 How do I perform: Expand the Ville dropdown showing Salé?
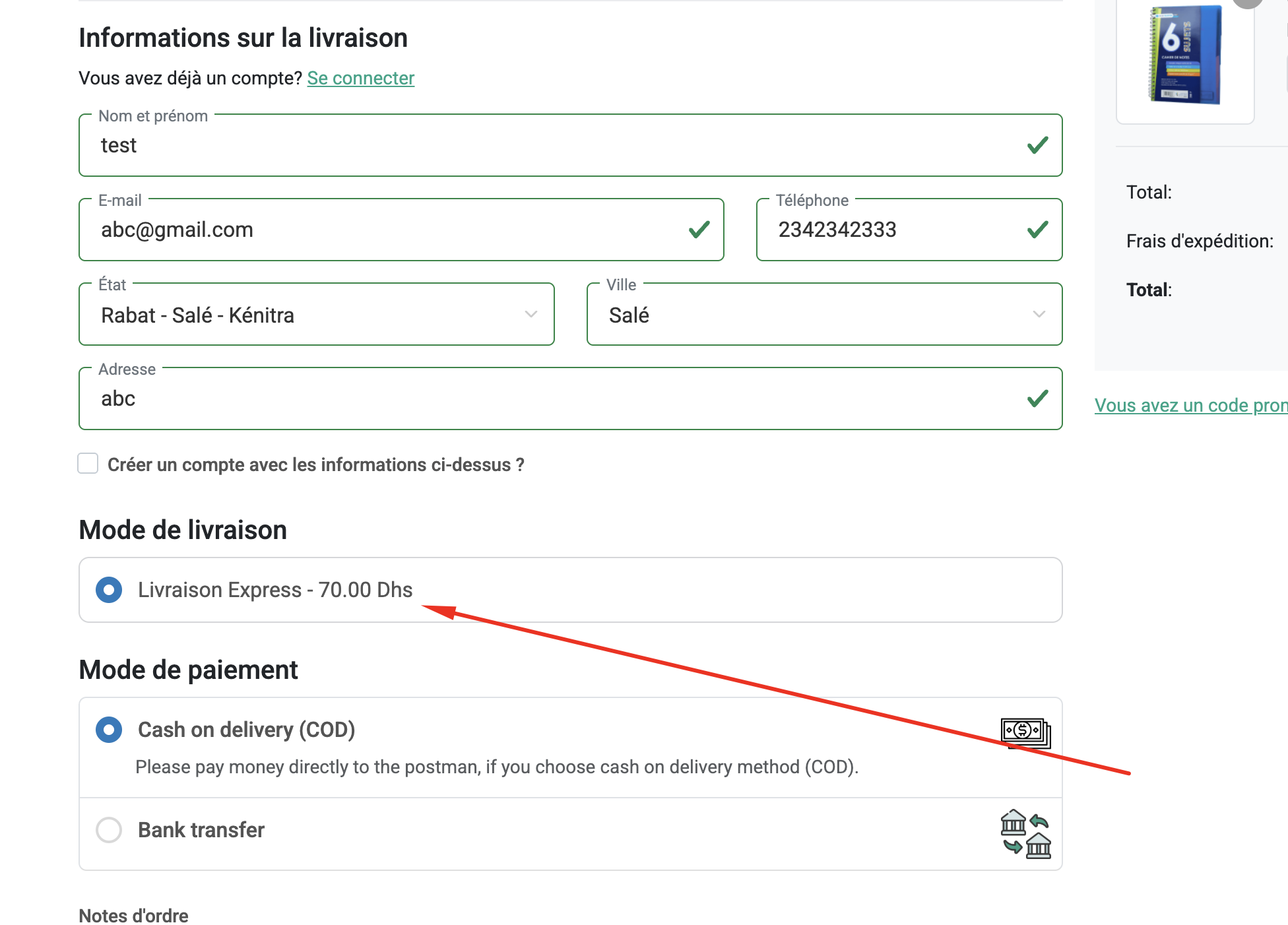[x=823, y=315]
